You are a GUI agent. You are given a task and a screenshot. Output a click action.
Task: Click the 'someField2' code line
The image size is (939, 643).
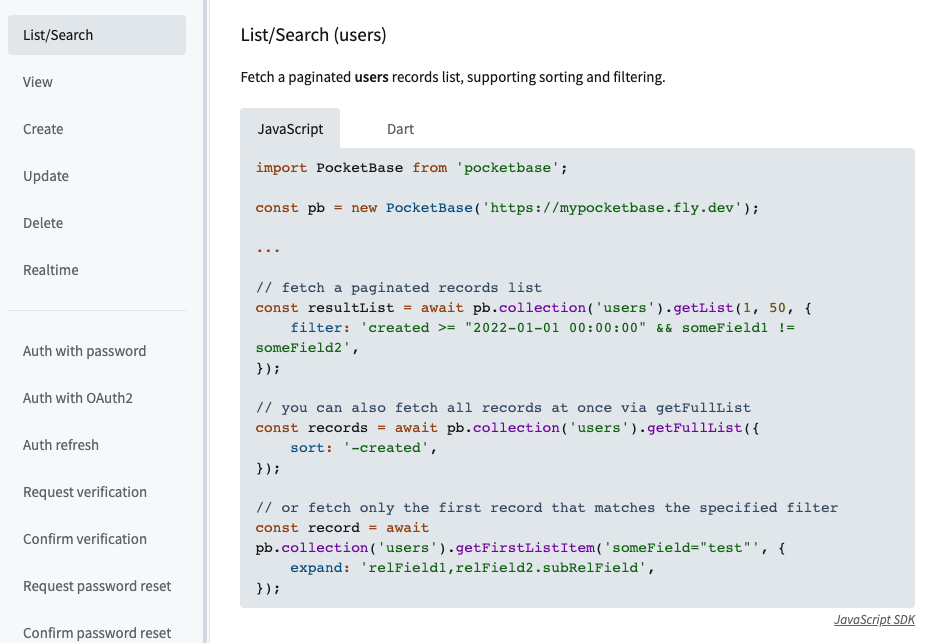pyautogui.click(x=307, y=348)
